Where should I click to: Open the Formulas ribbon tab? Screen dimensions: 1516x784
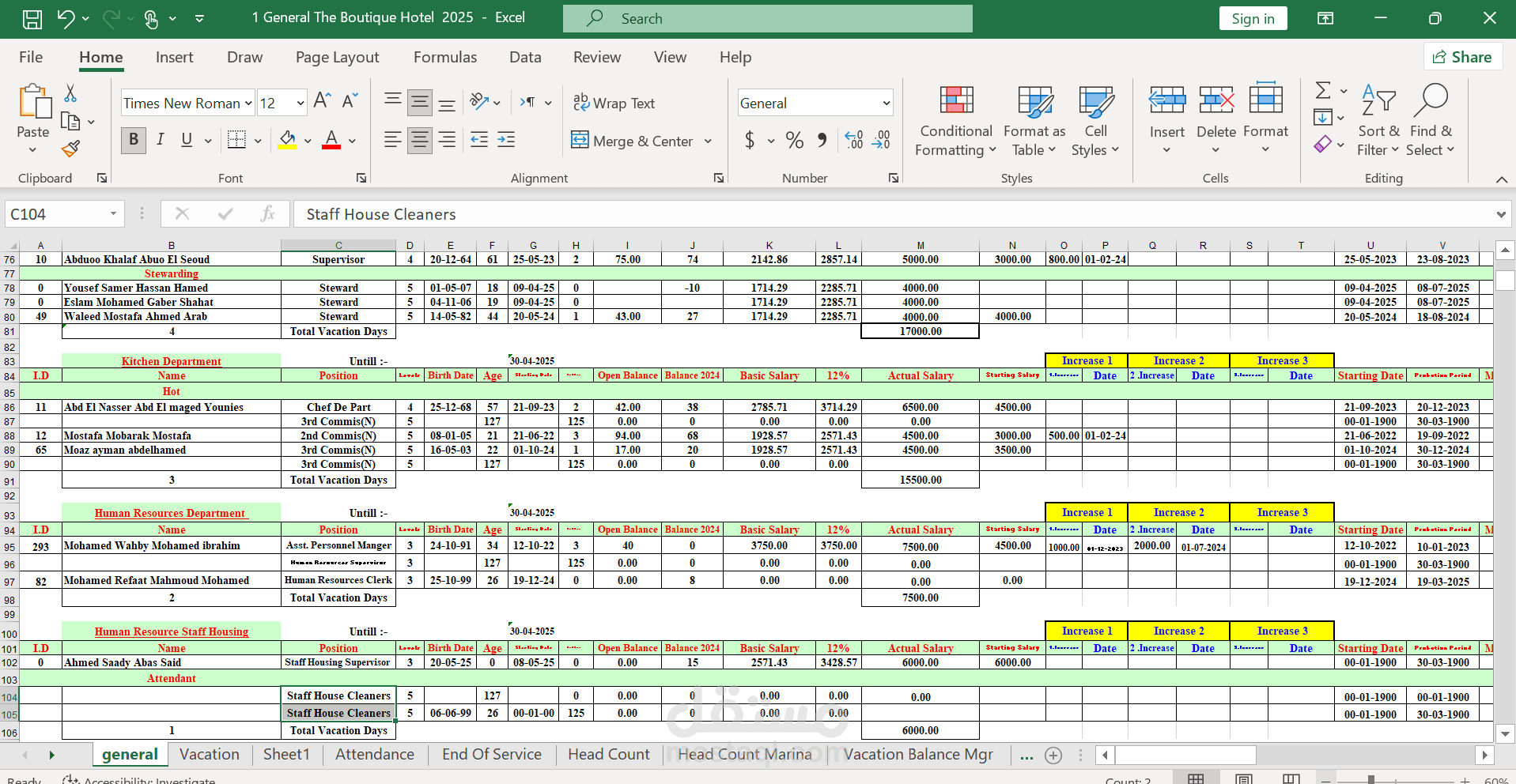tap(445, 57)
